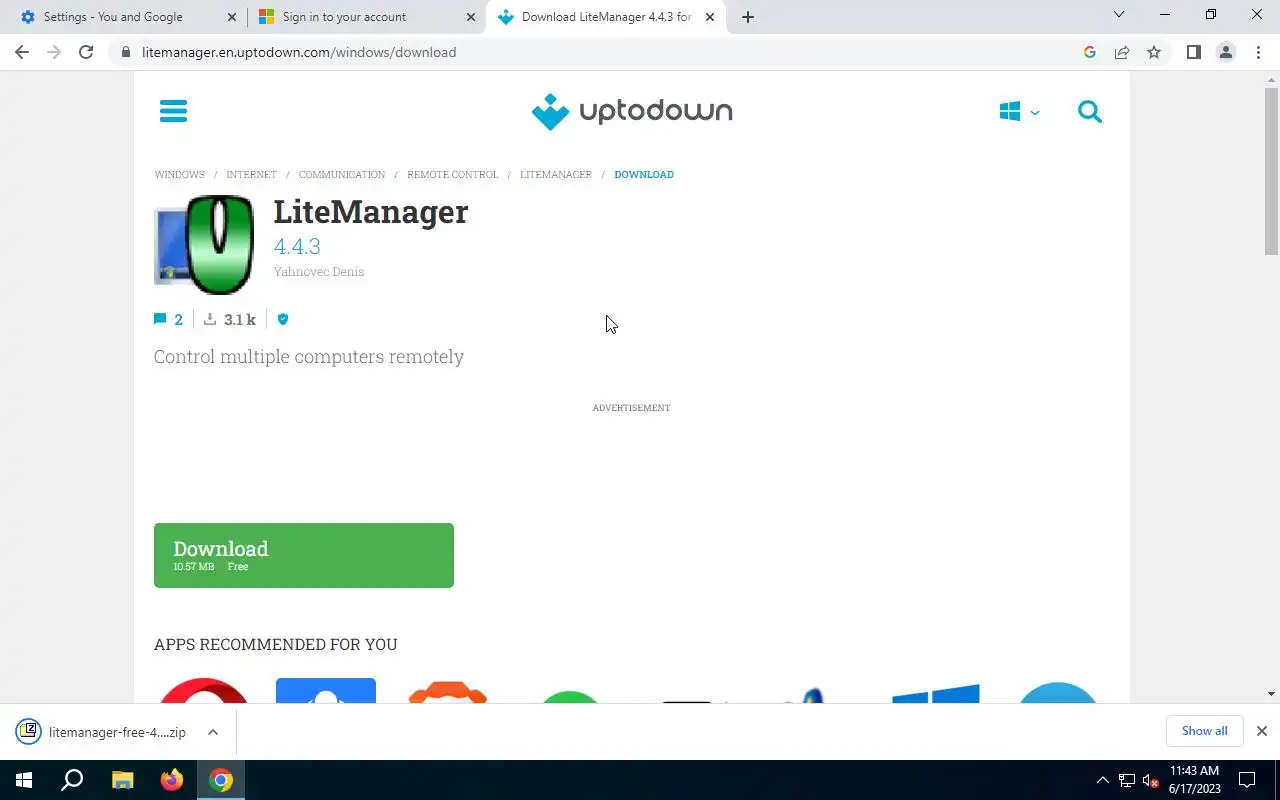Reload the current page
This screenshot has width=1280, height=800.
click(x=86, y=52)
